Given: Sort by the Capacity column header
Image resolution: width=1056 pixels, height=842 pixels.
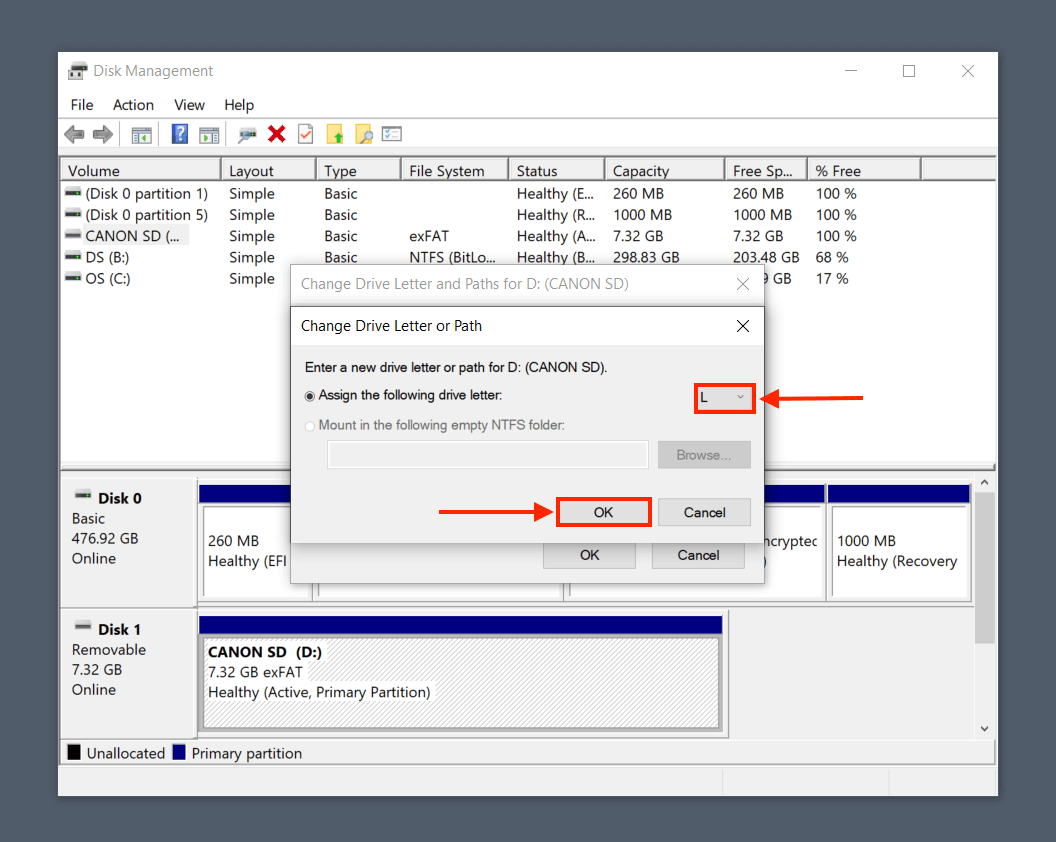Looking at the screenshot, I should (x=665, y=170).
